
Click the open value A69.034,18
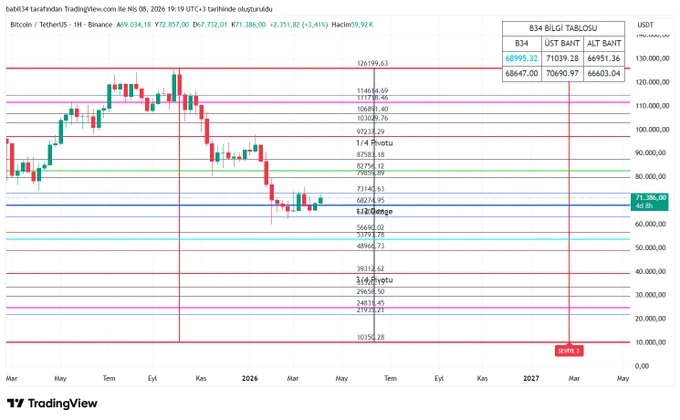[x=134, y=25]
